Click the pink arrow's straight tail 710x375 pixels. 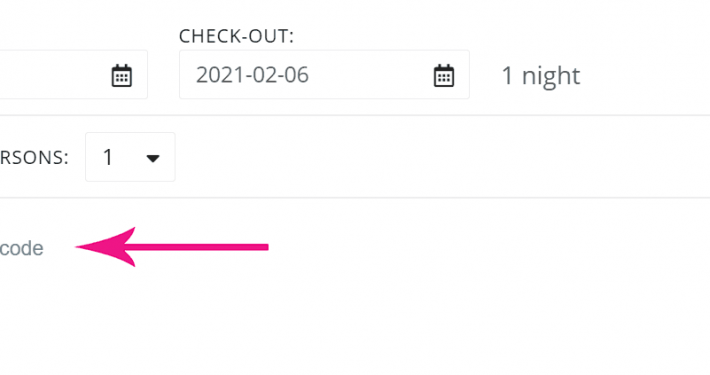pyautogui.click(x=201, y=247)
